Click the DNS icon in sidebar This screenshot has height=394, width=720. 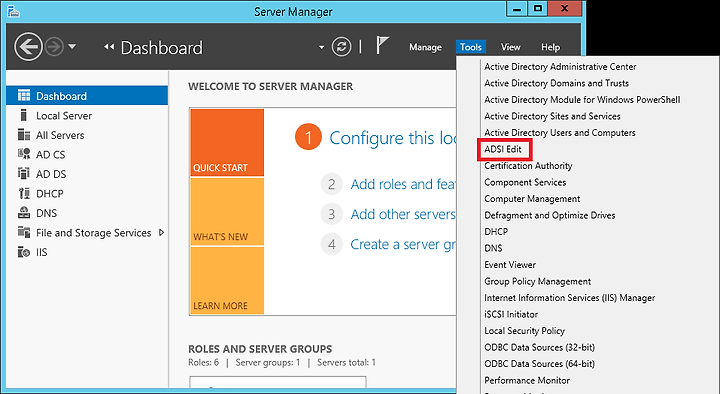click(x=24, y=213)
